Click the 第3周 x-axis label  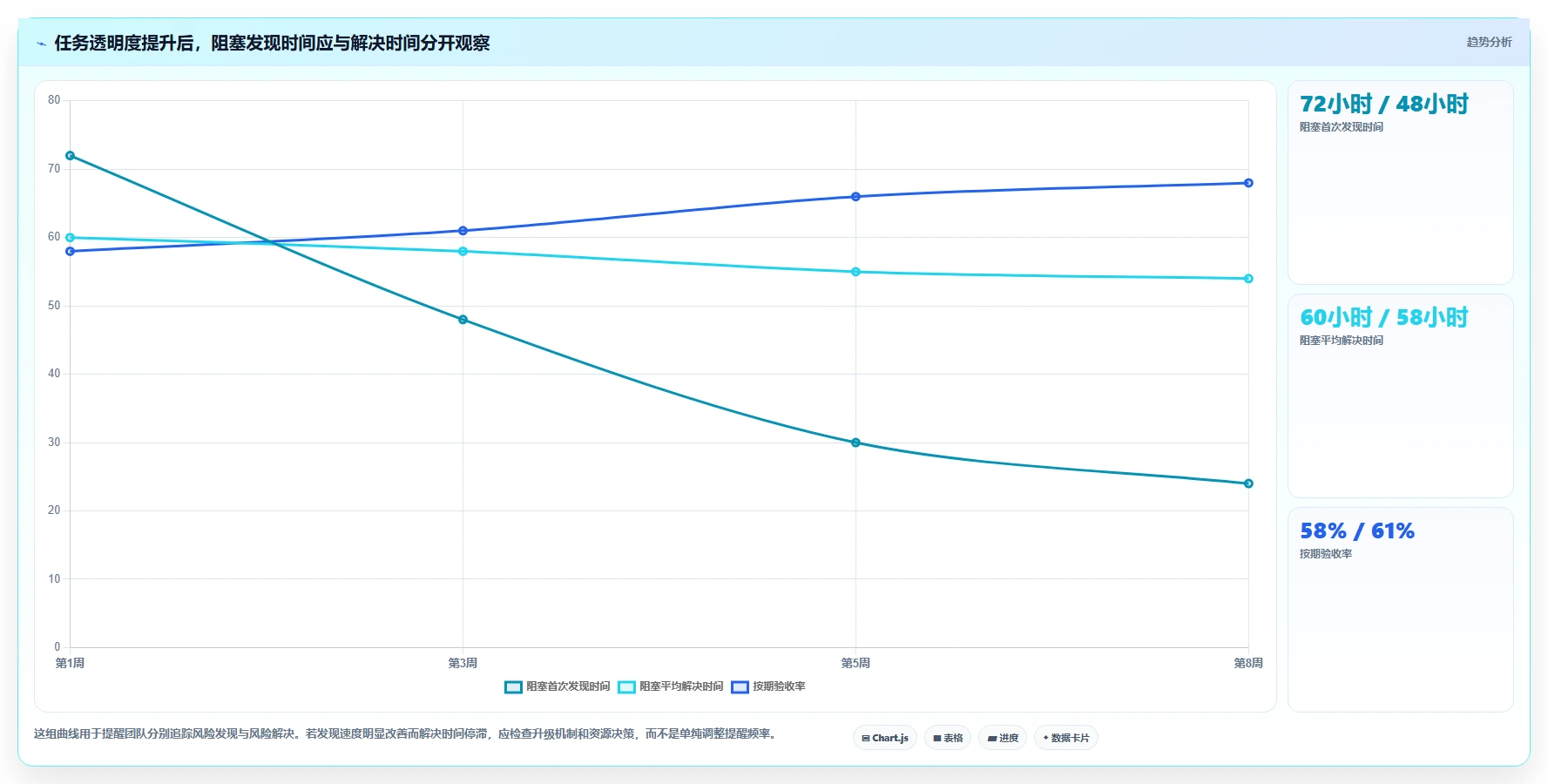click(463, 664)
